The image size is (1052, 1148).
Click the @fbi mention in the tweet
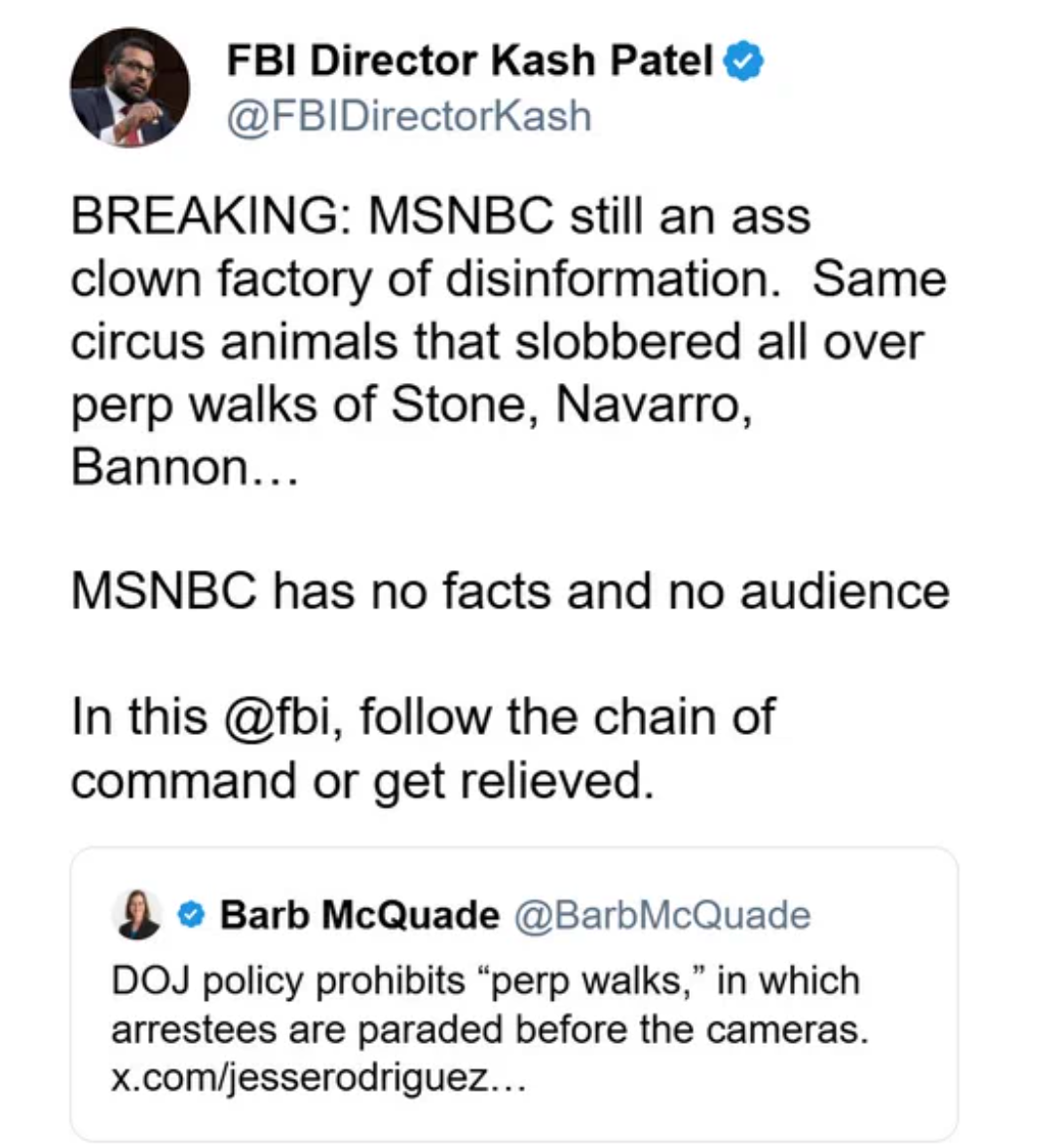282,717
